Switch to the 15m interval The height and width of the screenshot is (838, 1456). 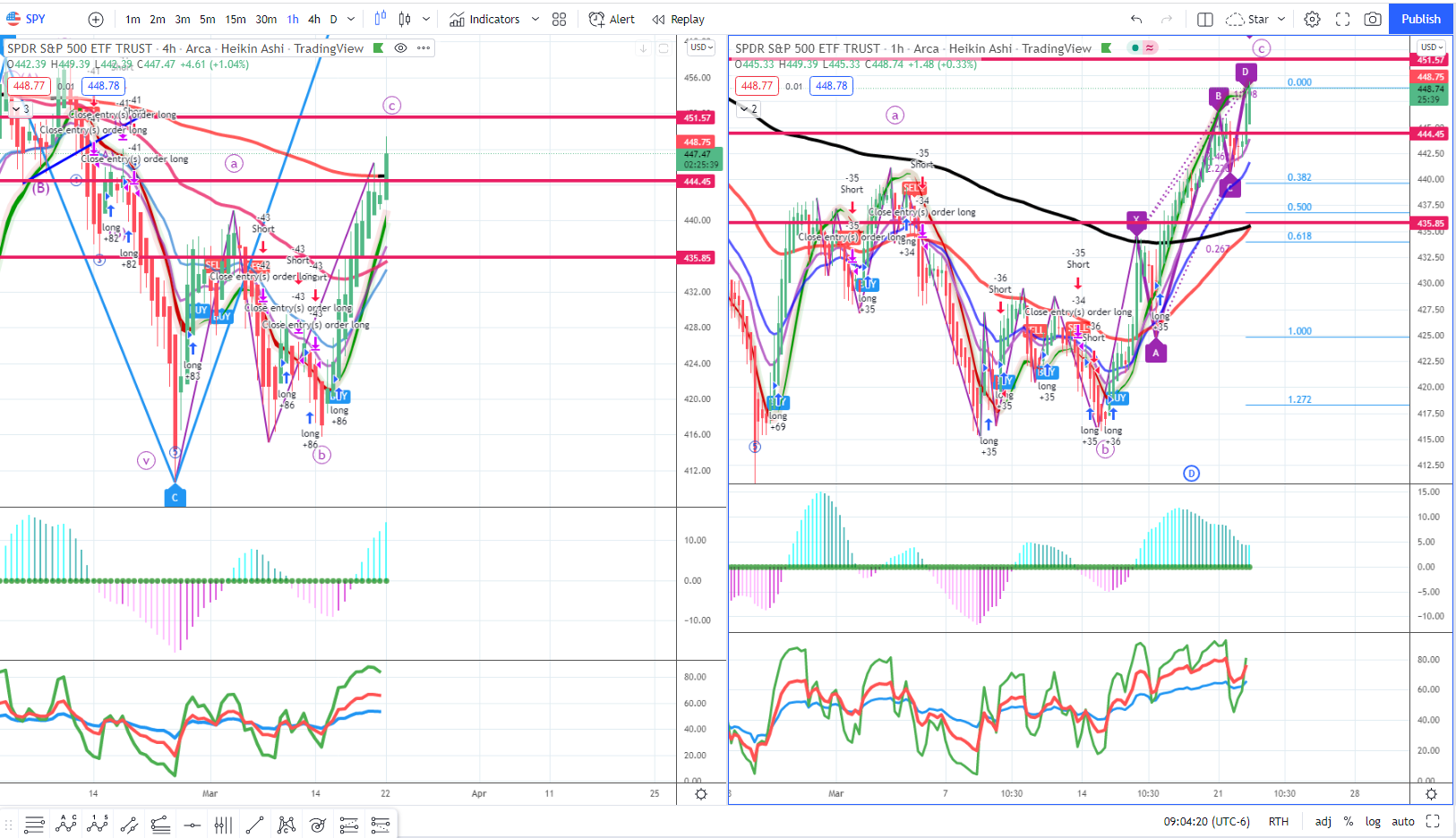236,19
